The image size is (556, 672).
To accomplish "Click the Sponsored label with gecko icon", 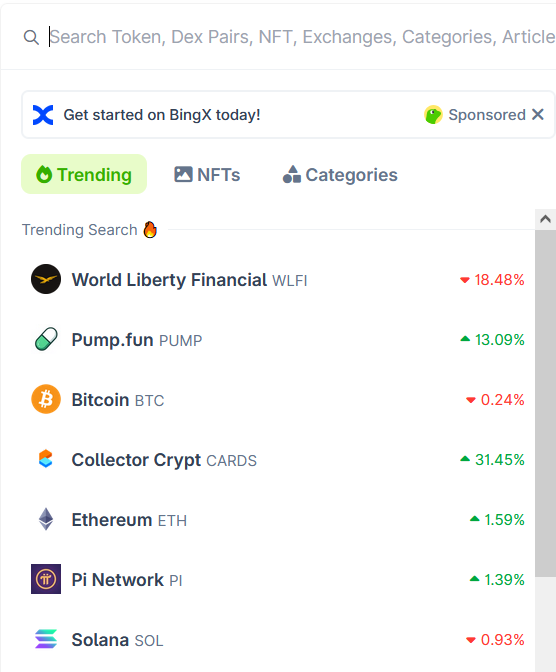I will [475, 114].
